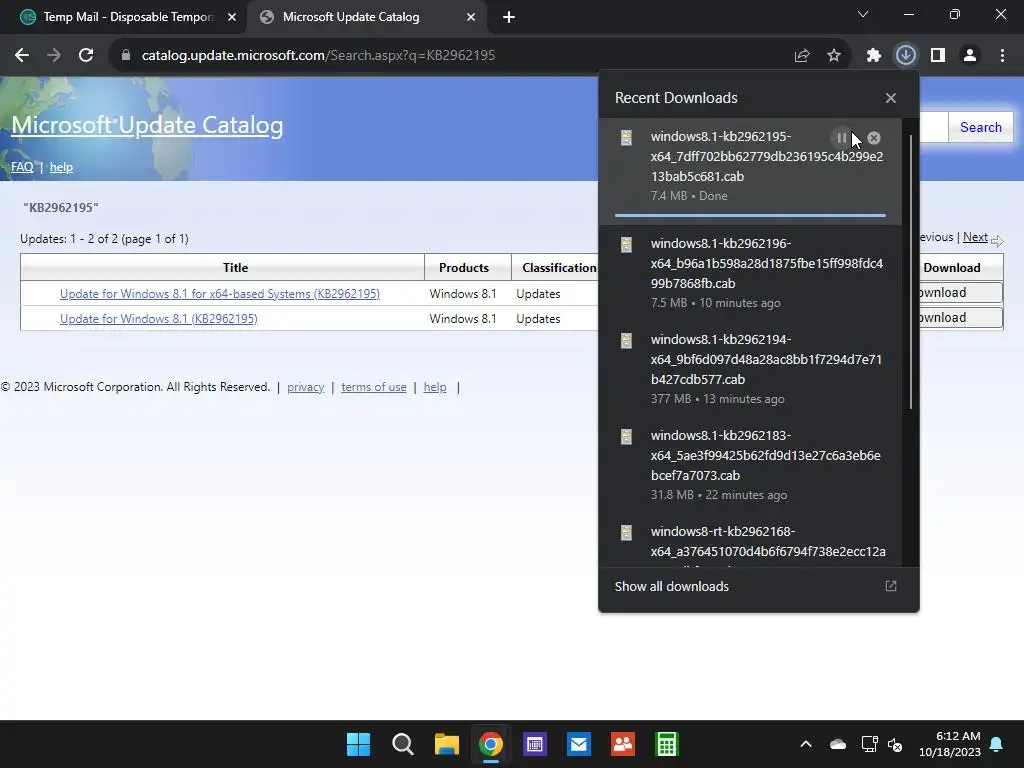Show hidden system tray icons
This screenshot has width=1024, height=768.
[x=806, y=744]
